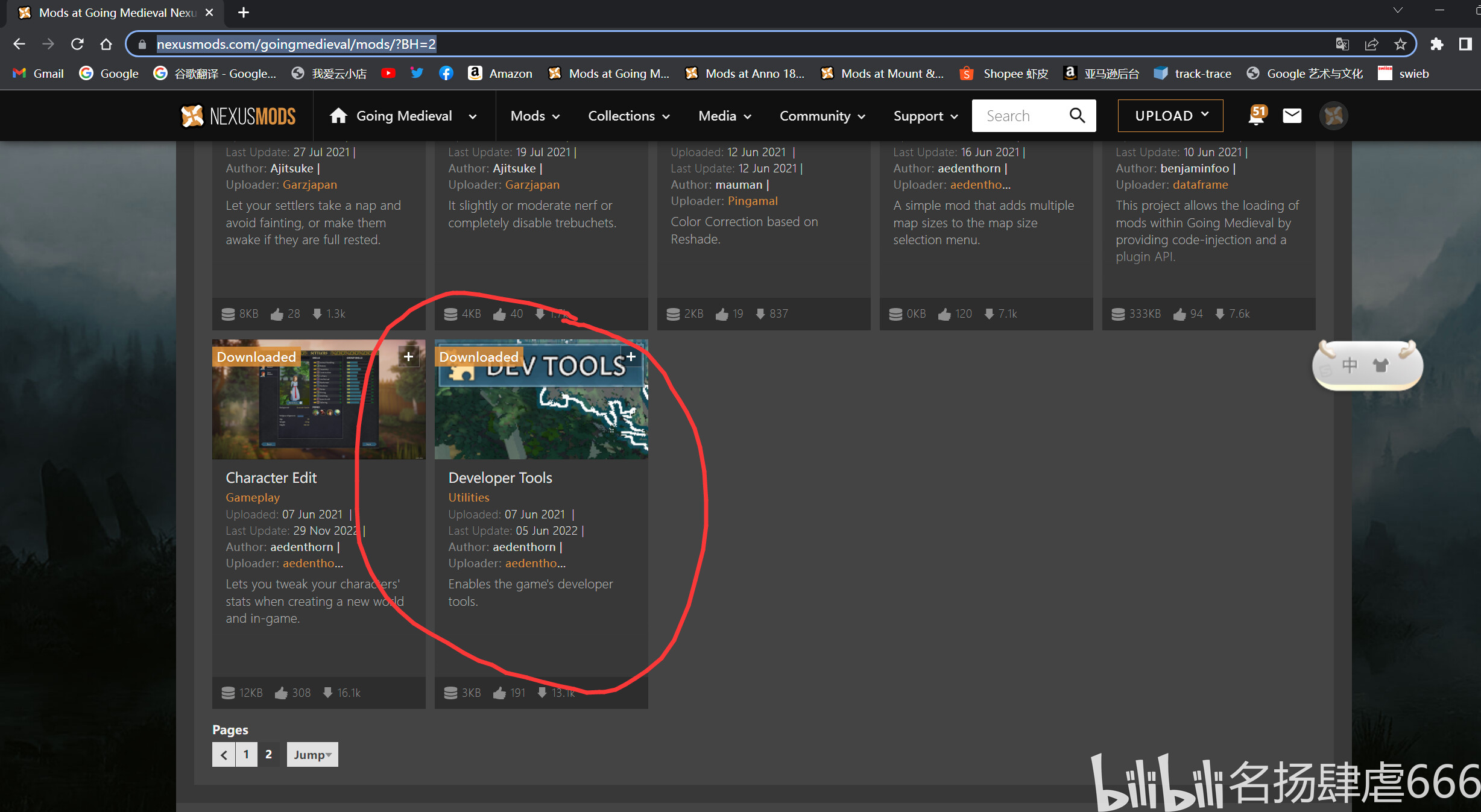Viewport: 1481px width, 812px height.
Task: Expand the Mods dropdown menu
Action: tap(535, 116)
